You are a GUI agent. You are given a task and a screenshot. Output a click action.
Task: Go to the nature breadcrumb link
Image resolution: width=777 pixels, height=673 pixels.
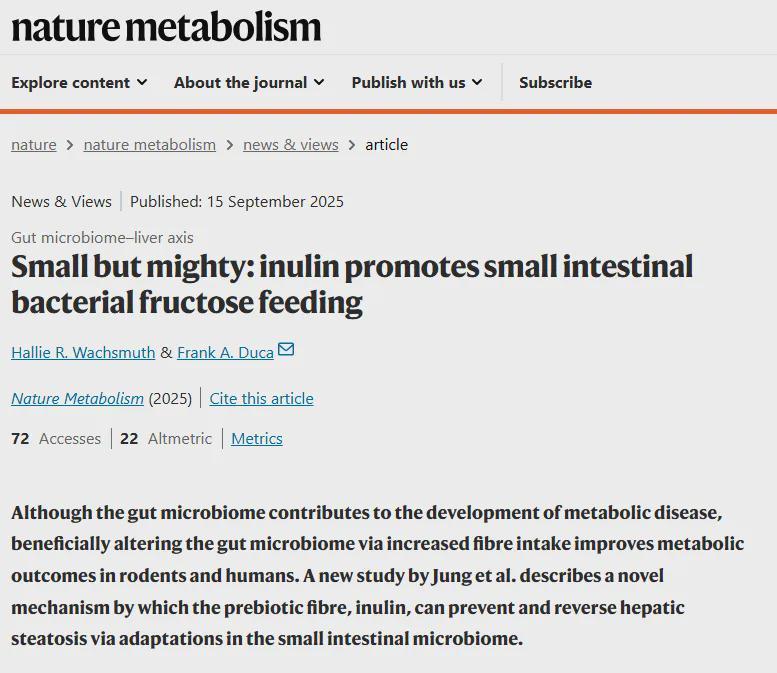point(34,145)
